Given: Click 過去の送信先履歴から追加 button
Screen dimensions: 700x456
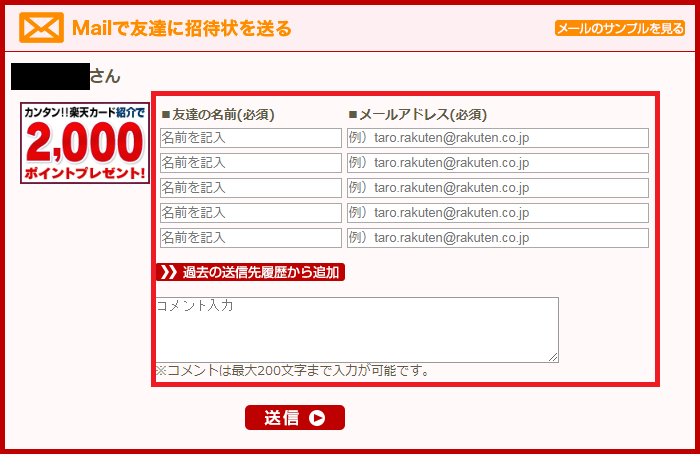Looking at the screenshot, I should tap(250, 272).
